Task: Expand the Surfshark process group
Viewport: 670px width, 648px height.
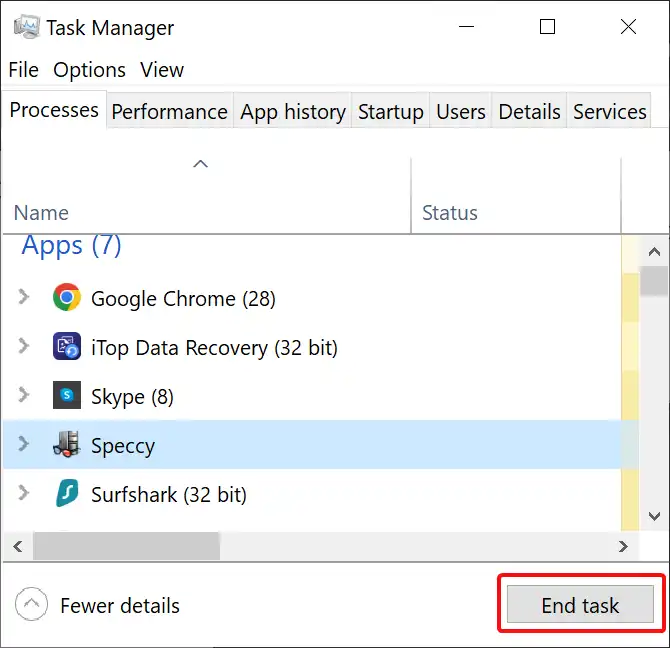Action: point(24,493)
